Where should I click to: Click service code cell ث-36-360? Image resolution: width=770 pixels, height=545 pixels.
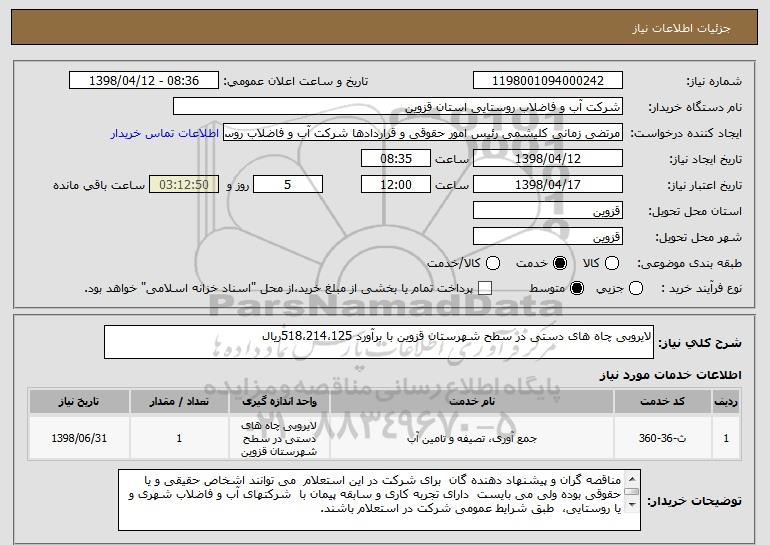pos(662,438)
